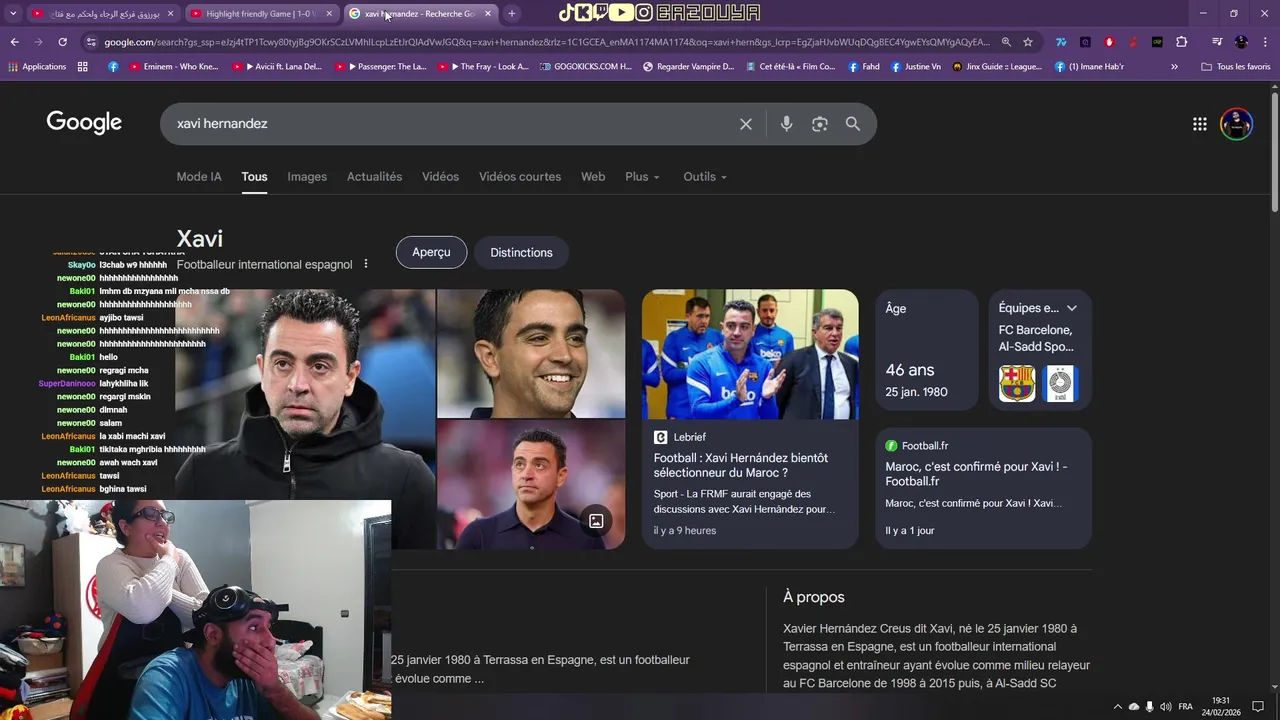Select the Vidéos results tab

tap(440, 177)
